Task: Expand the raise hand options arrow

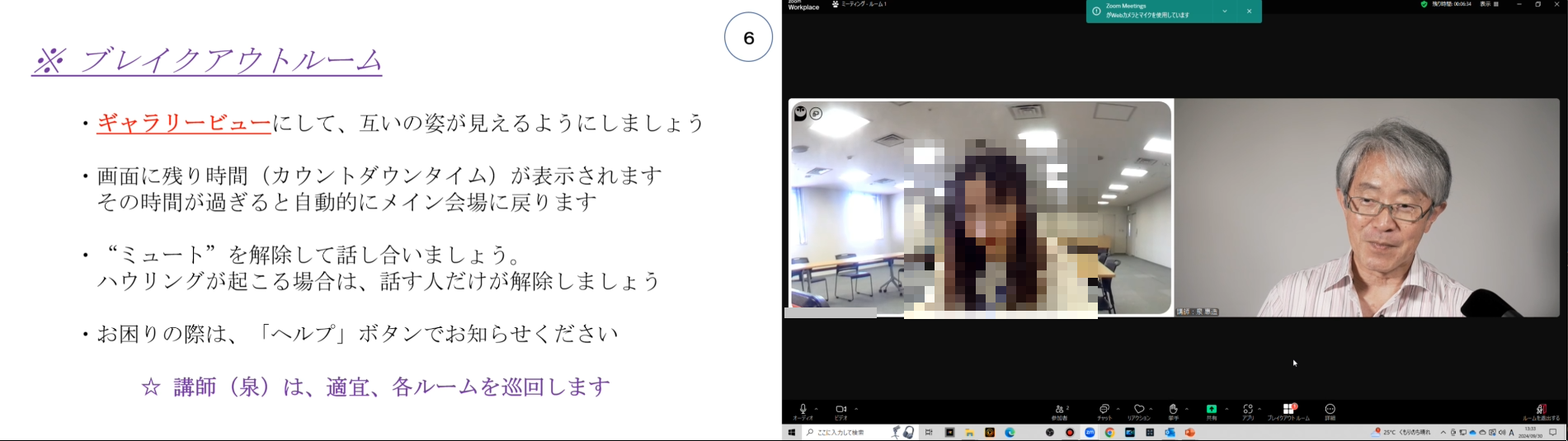Action: pyautogui.click(x=1187, y=409)
